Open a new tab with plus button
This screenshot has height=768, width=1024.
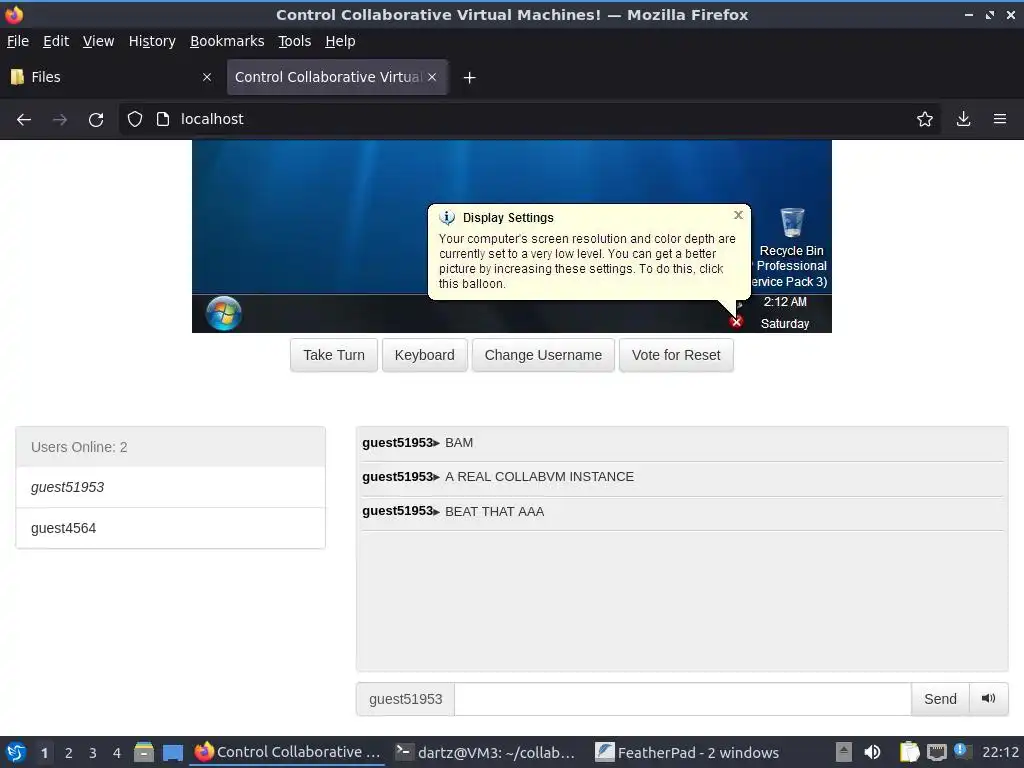tap(469, 78)
